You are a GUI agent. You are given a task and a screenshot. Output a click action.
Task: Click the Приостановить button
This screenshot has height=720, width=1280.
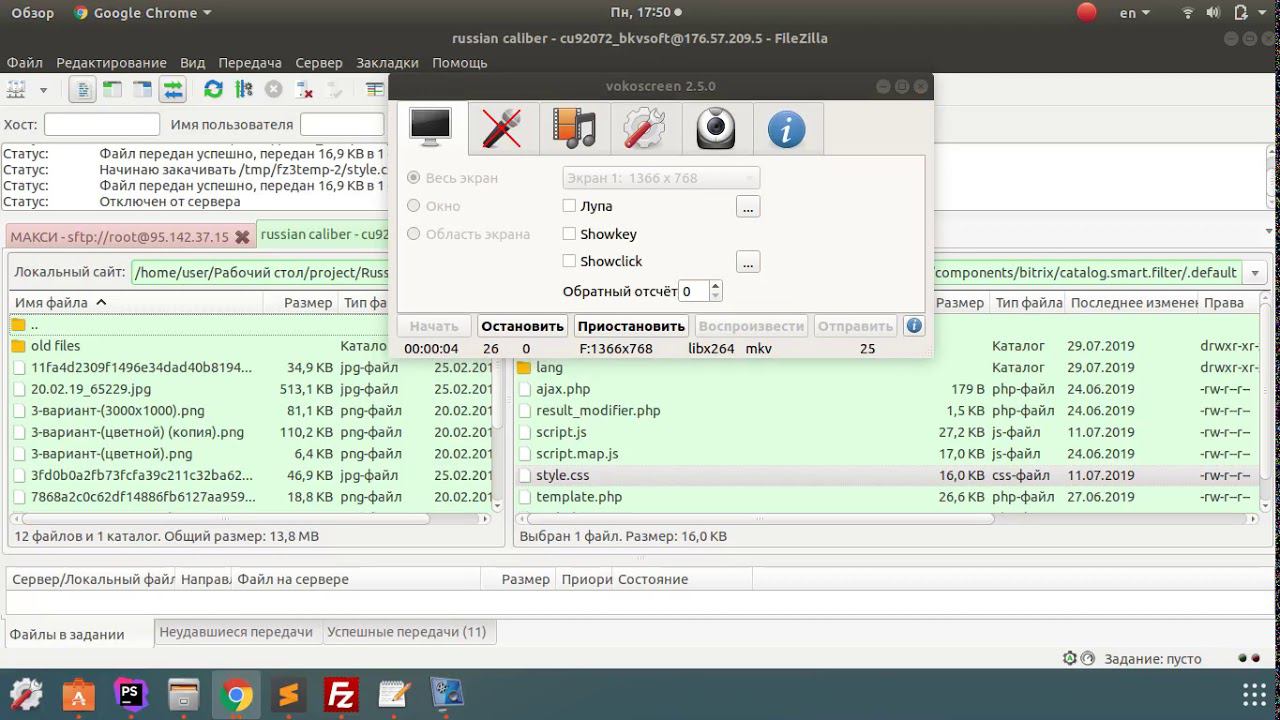[x=631, y=326]
